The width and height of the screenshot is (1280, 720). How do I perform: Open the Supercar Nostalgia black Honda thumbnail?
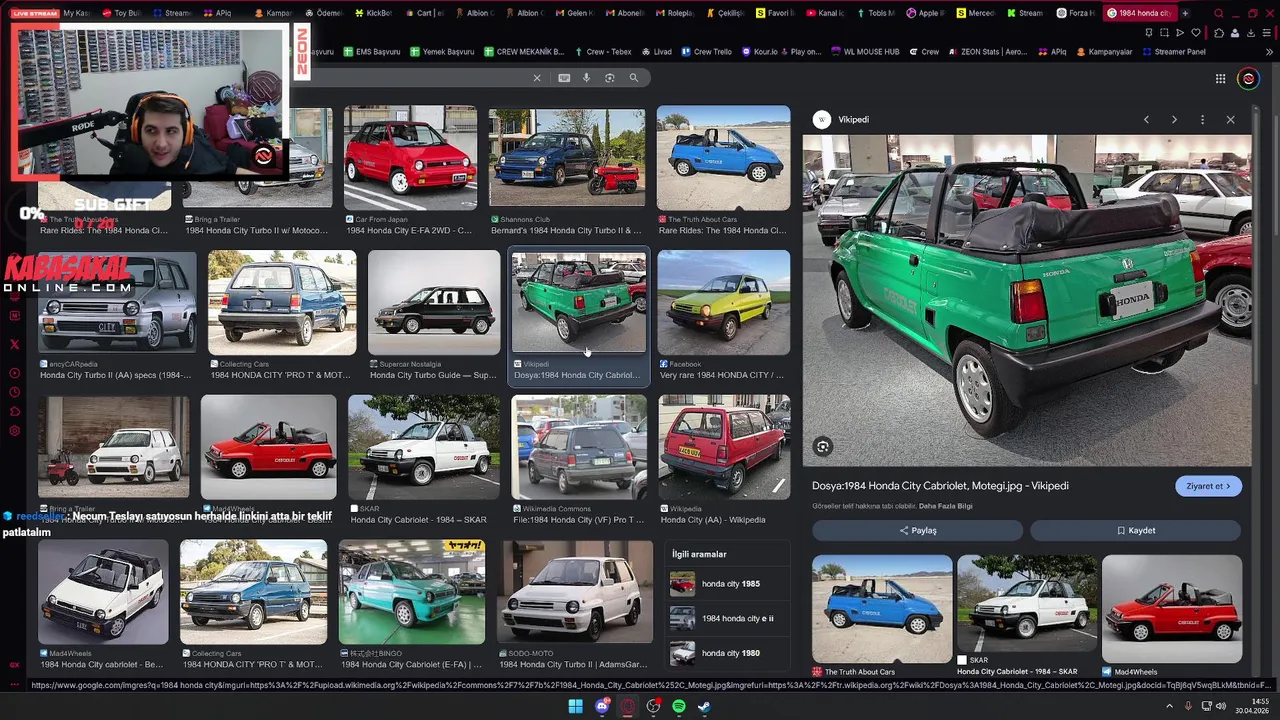click(x=434, y=303)
